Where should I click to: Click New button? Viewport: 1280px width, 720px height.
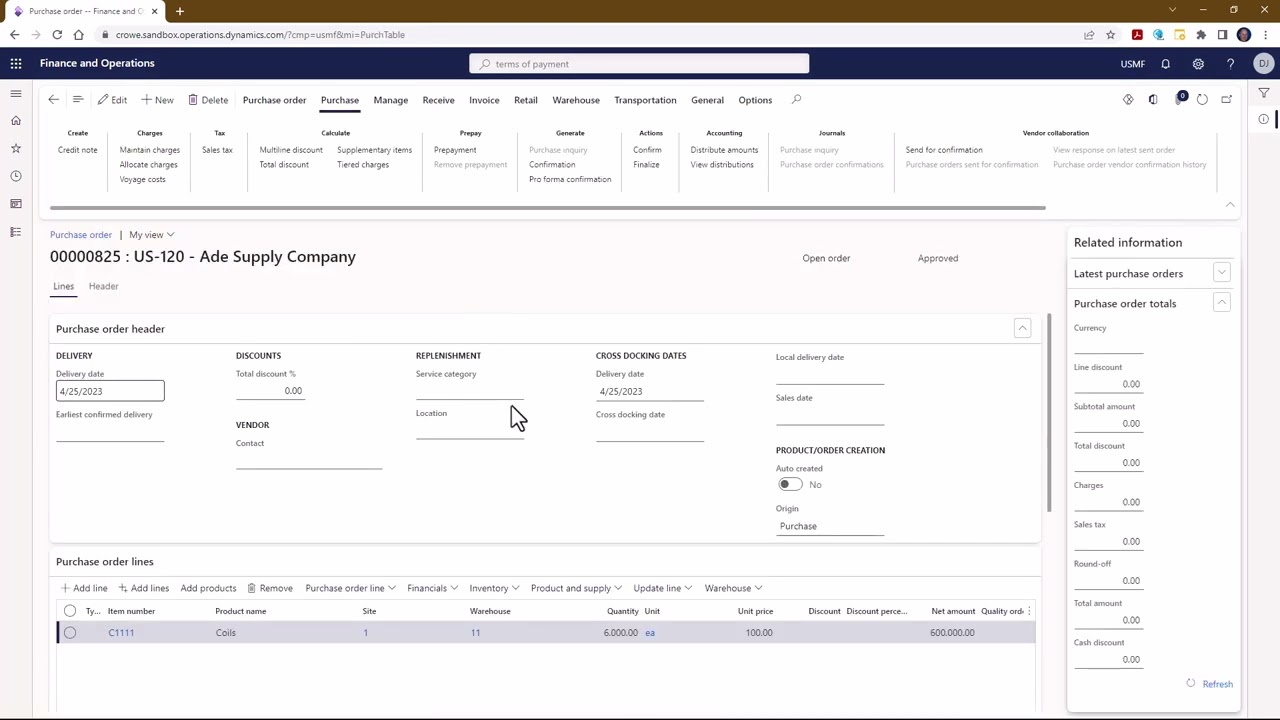tap(157, 100)
